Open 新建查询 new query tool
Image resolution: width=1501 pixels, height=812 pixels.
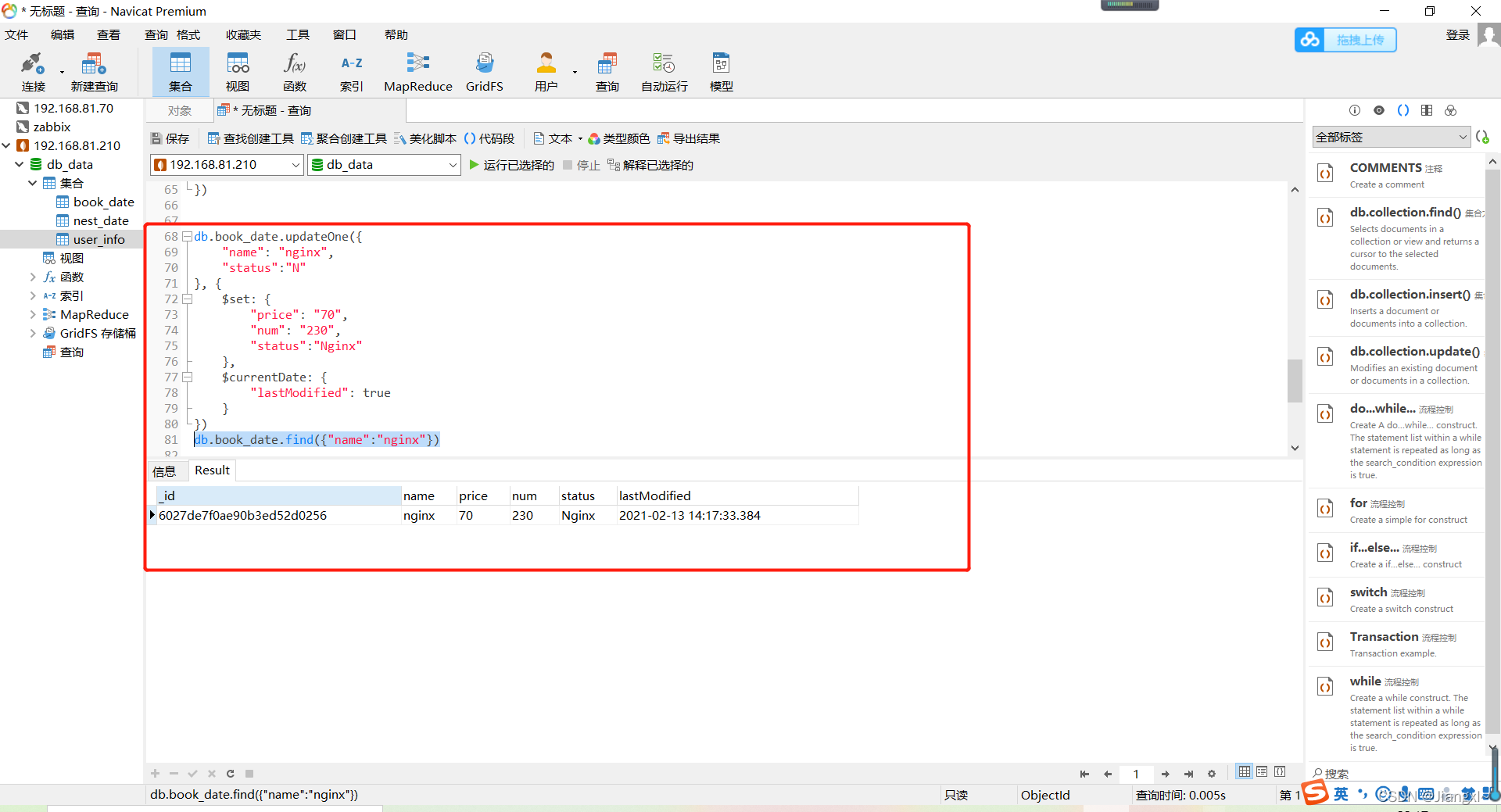94,72
